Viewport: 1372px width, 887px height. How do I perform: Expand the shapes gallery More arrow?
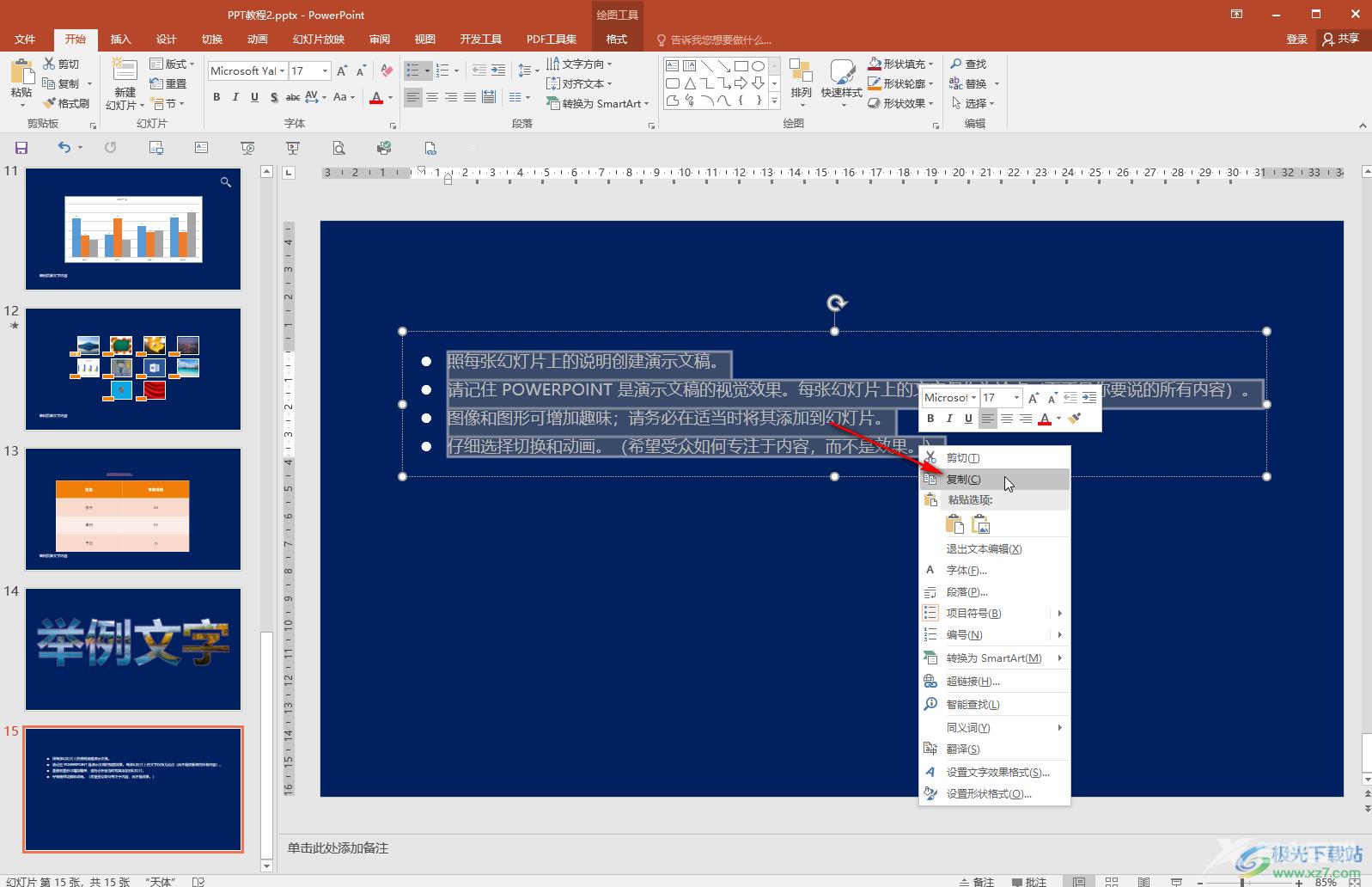click(x=774, y=101)
